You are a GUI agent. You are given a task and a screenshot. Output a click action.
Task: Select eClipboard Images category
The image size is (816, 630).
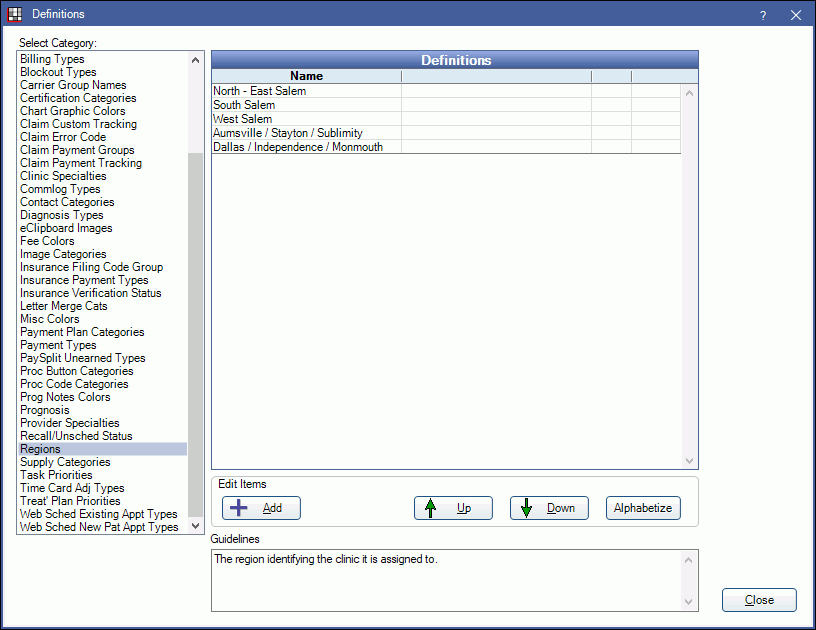point(103,228)
